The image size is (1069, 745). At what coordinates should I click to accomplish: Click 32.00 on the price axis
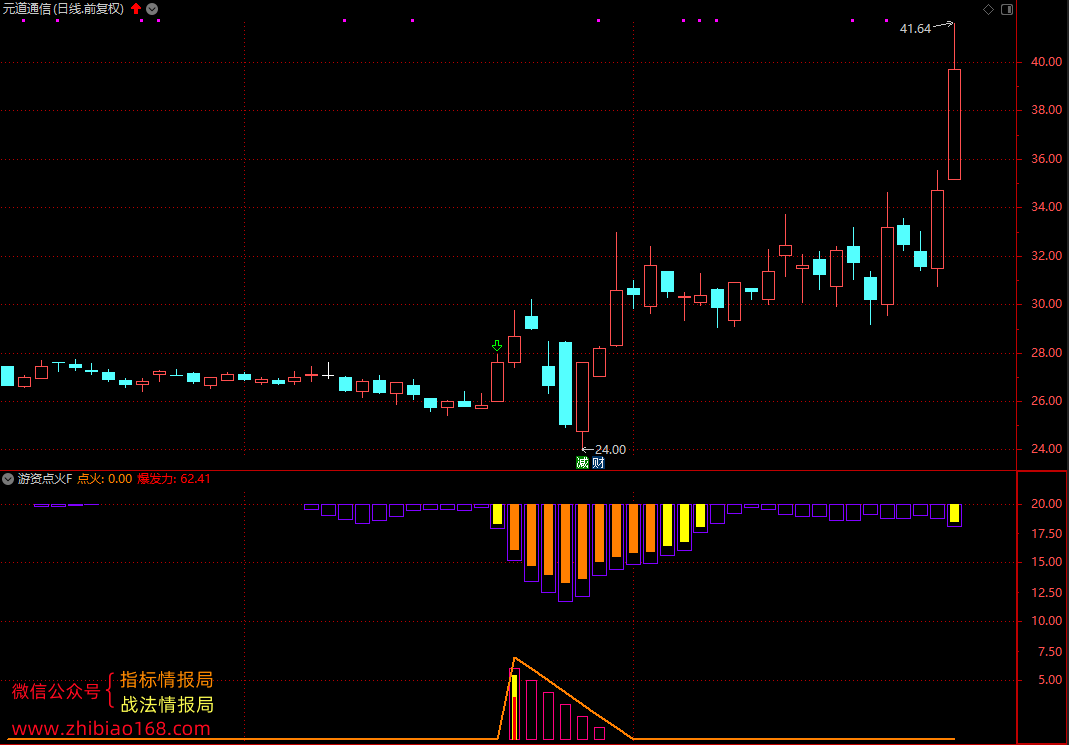coord(1046,256)
